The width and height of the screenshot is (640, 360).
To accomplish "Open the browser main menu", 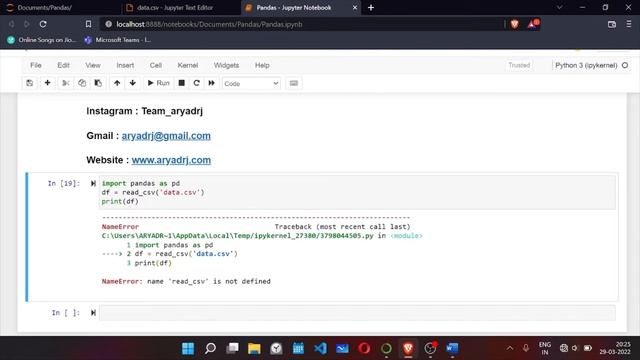I will 629,24.
